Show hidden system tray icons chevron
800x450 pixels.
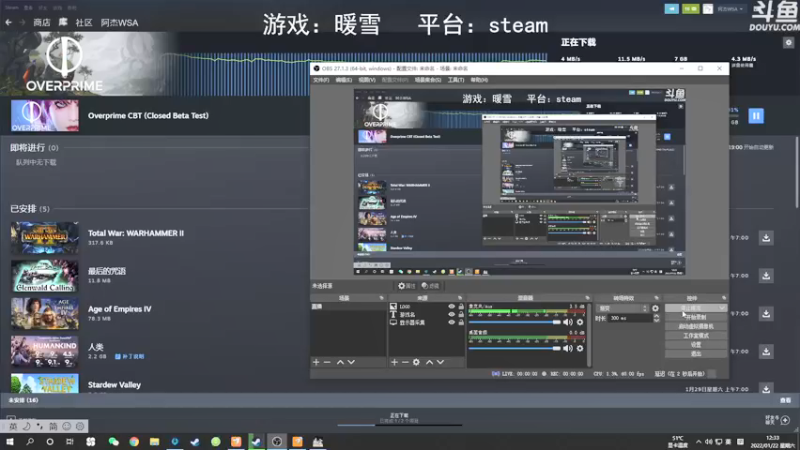click(x=698, y=442)
